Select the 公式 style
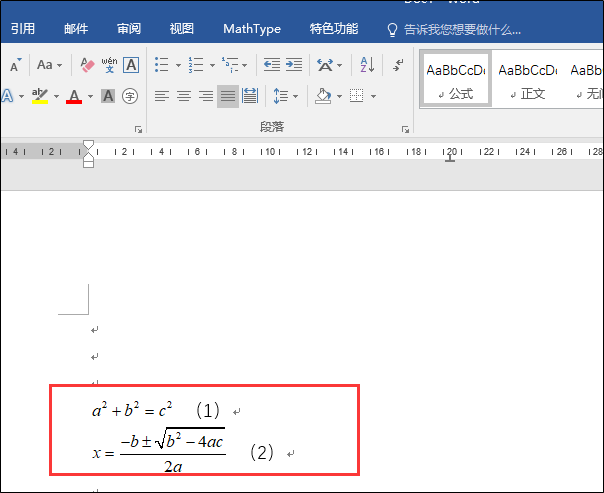Viewport: 604px width, 493px height. (x=456, y=79)
